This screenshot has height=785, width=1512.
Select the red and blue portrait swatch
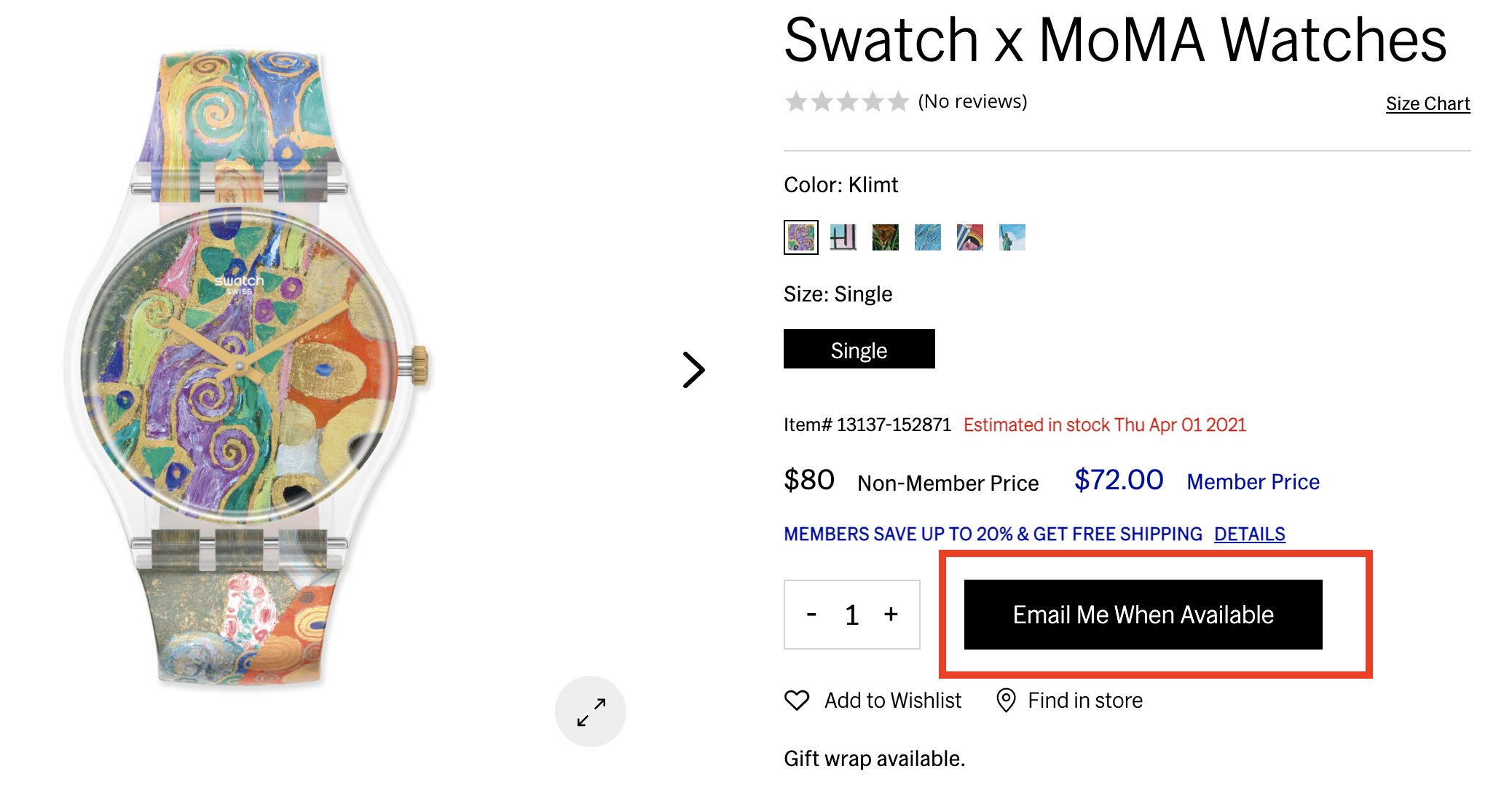point(970,237)
